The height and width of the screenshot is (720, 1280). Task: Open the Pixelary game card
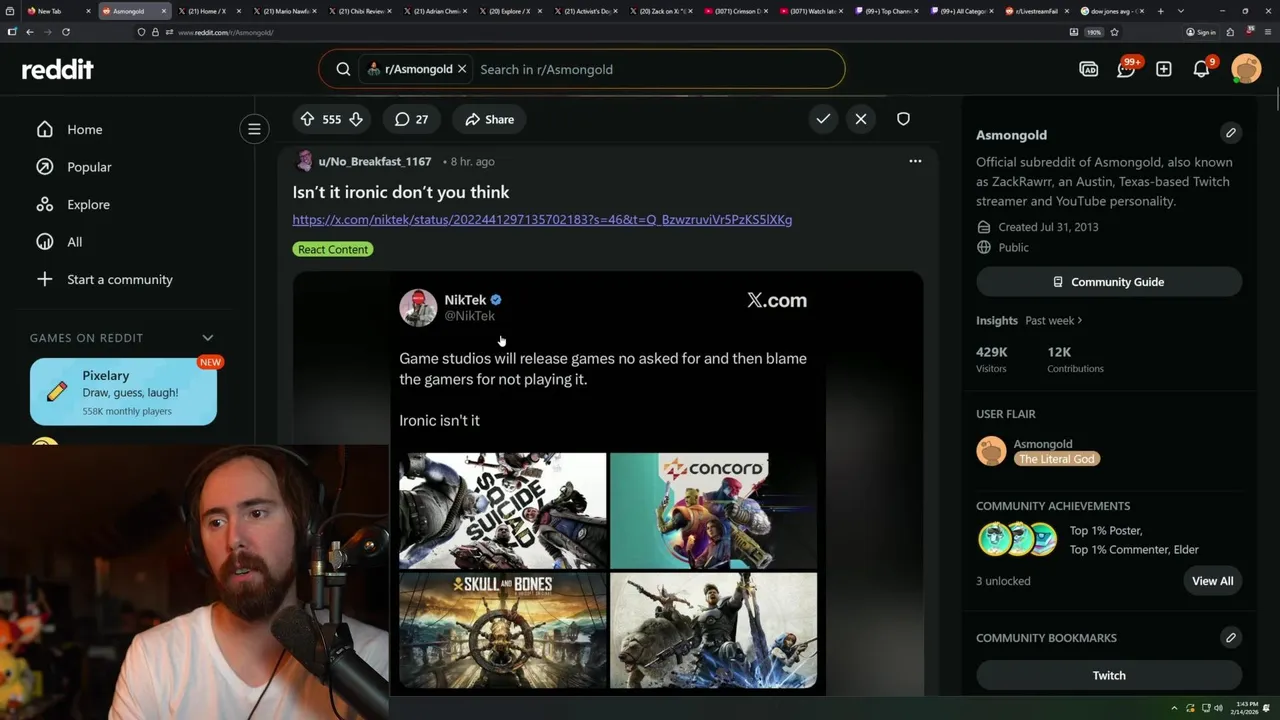[123, 392]
